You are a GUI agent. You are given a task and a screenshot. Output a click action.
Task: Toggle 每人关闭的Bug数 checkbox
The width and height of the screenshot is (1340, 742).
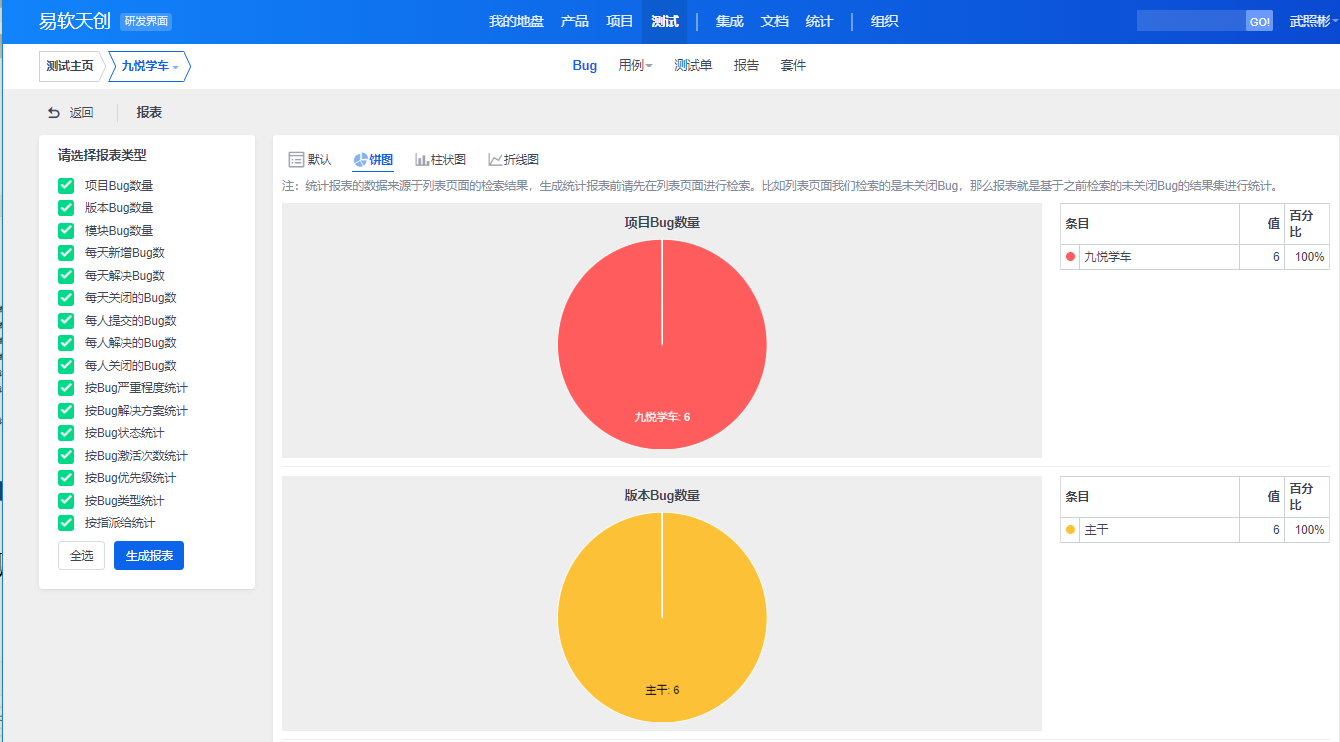[x=66, y=366]
